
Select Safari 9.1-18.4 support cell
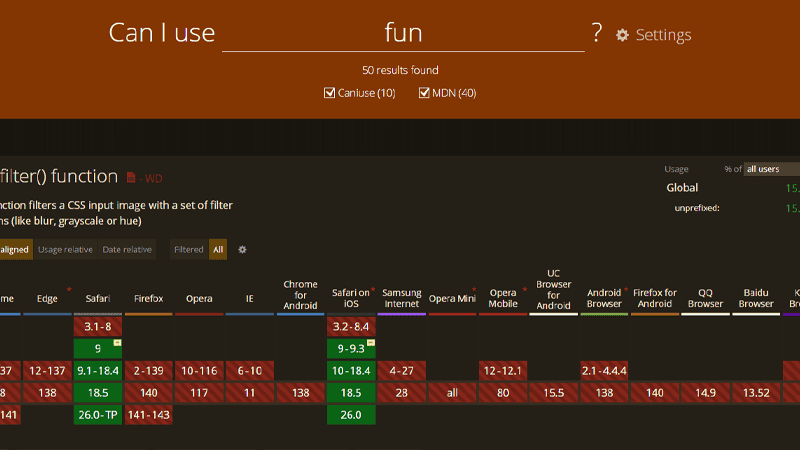(97, 371)
